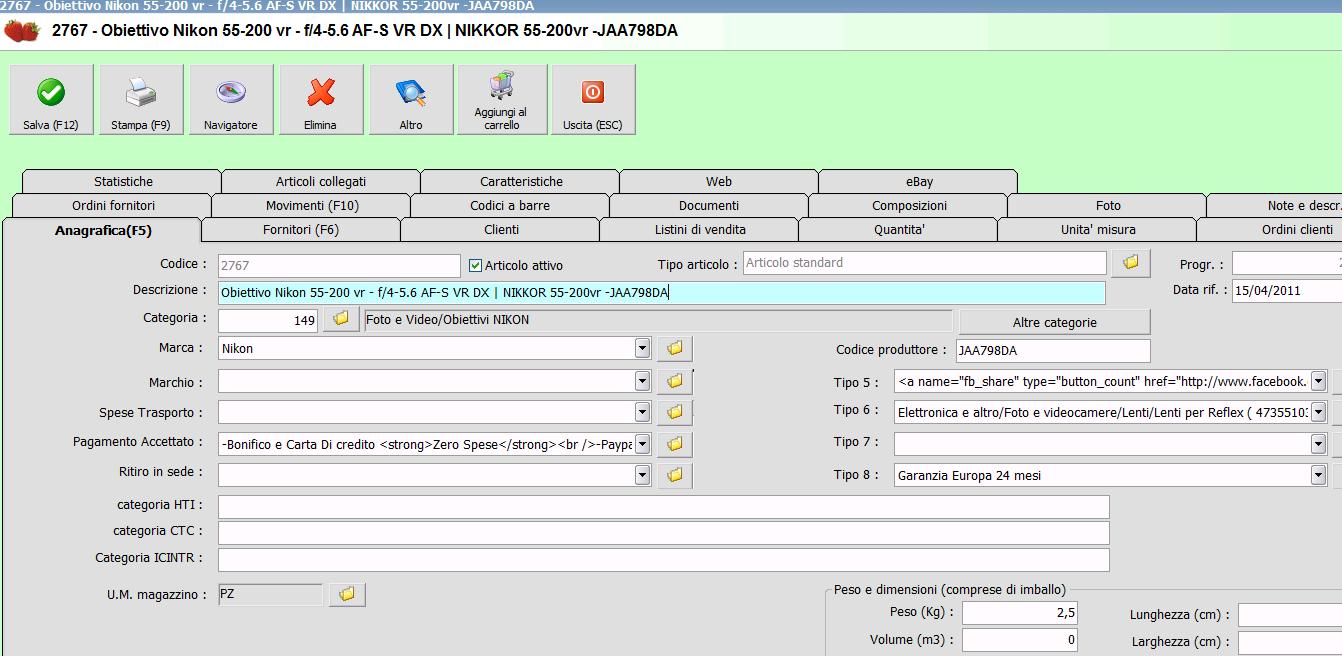The image size is (1342, 656).
Task: Click the Elimina red X button
Action: [x=321, y=100]
